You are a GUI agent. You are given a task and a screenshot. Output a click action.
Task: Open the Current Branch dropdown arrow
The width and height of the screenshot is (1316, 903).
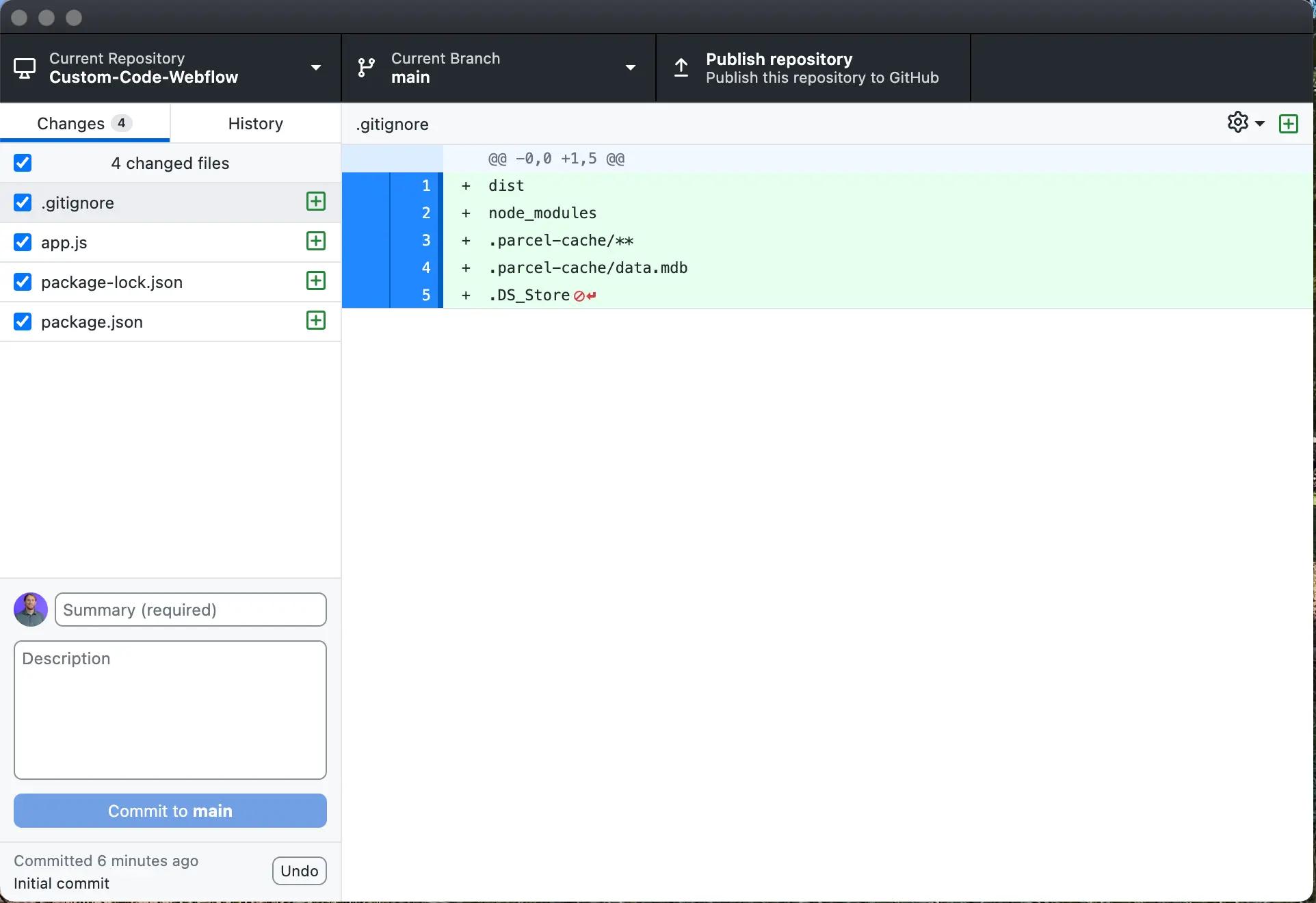631,68
